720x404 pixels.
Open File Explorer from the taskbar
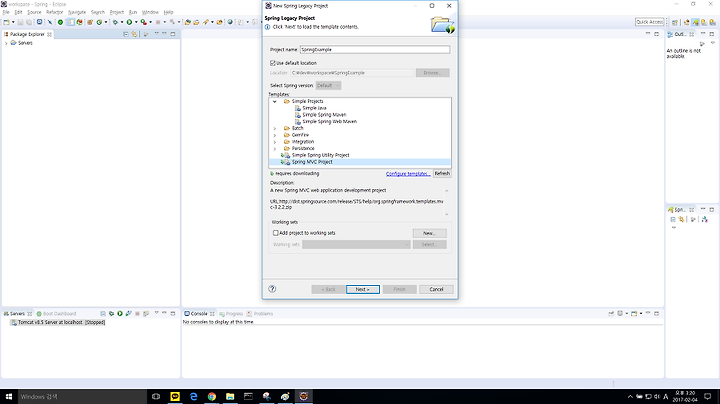[x=230, y=396]
